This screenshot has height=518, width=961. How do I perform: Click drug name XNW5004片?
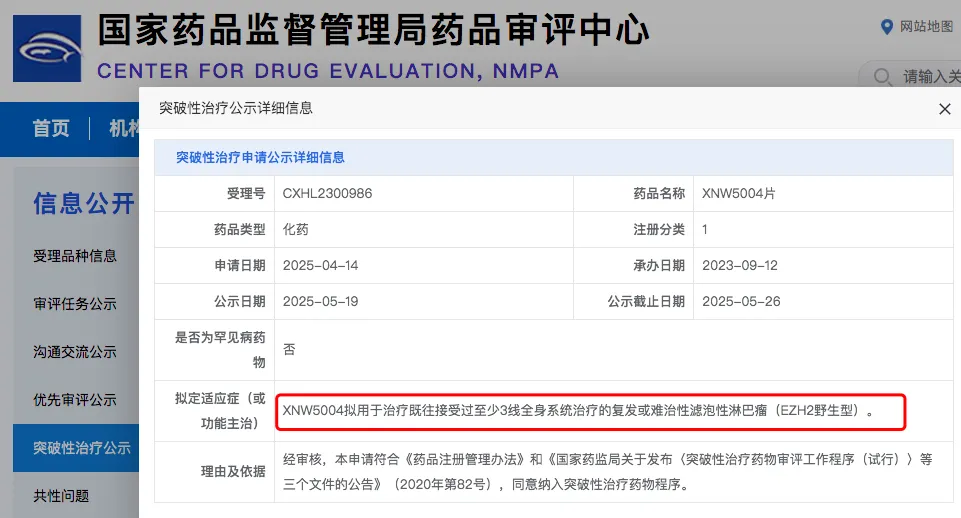pos(739,194)
